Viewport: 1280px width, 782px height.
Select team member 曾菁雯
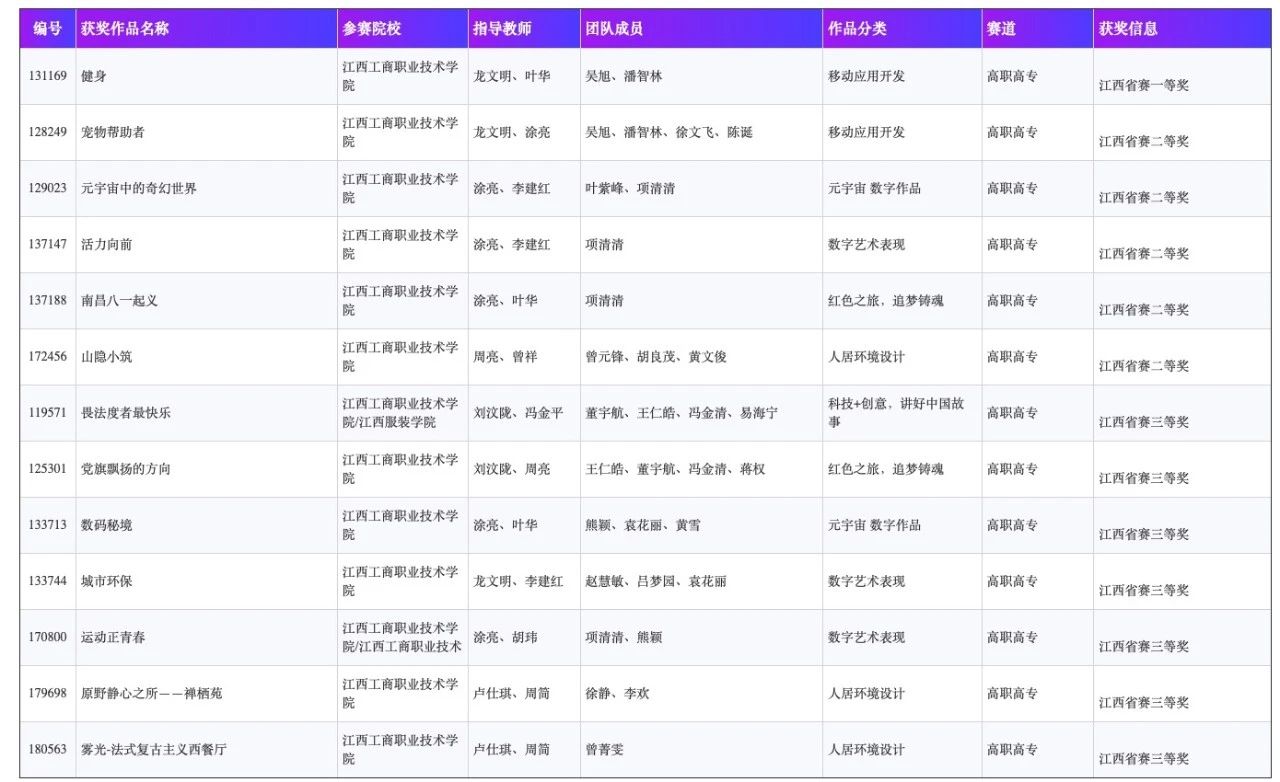tap(604, 749)
